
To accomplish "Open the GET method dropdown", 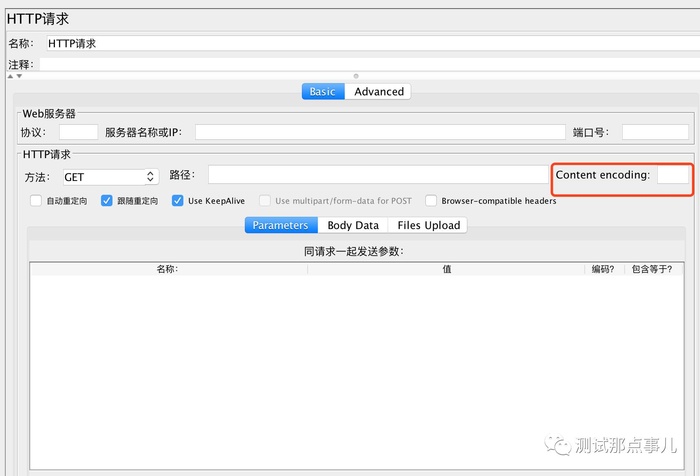I will point(111,177).
